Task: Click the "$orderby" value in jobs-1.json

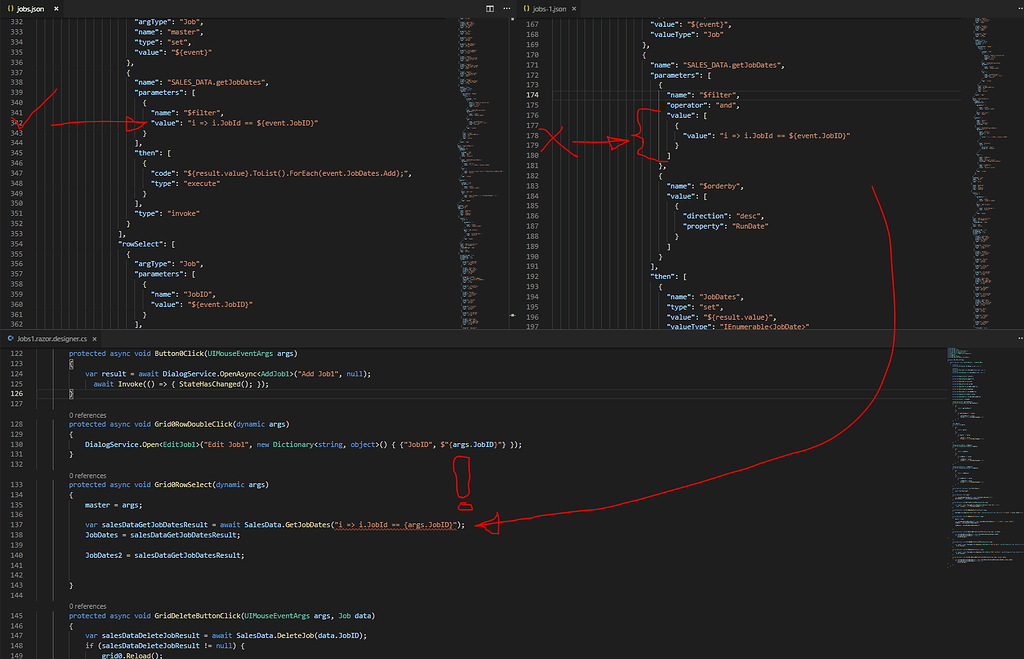Action: click(x=722, y=186)
